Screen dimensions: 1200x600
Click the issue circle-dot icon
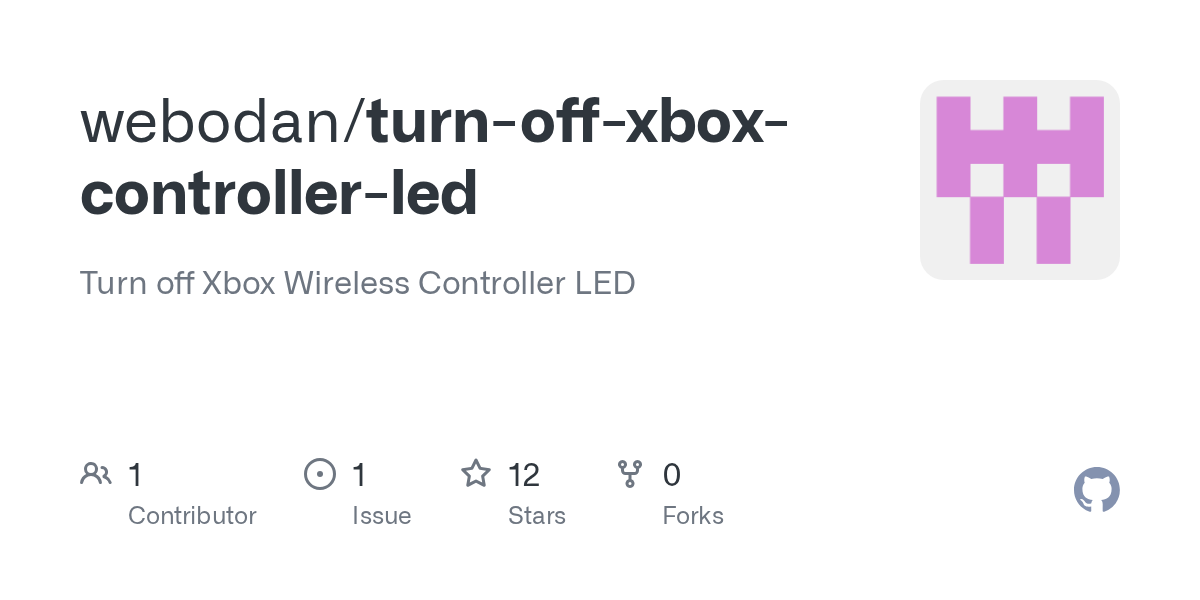coord(319,474)
